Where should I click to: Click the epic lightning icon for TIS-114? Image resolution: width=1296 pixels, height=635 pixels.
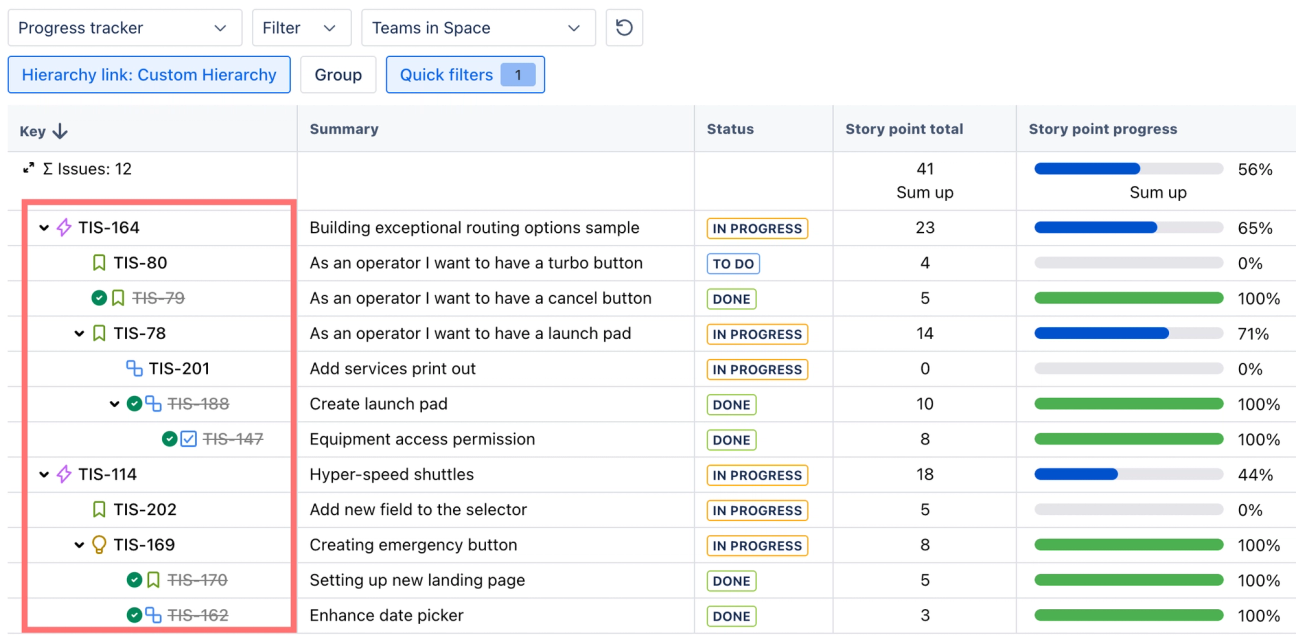64,474
